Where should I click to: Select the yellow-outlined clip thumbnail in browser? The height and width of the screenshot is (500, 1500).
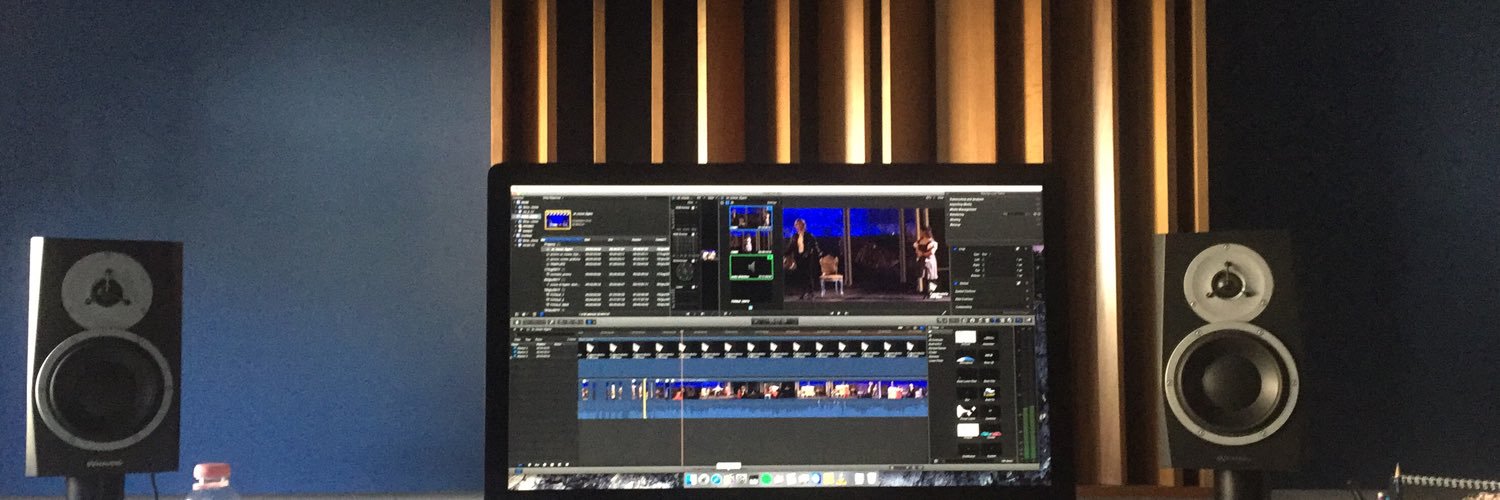point(557,218)
